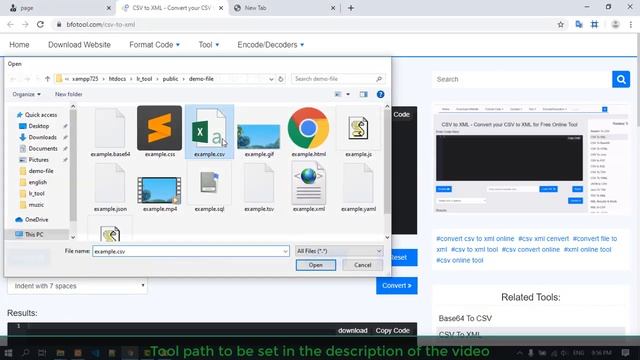Viewport: 640px width, 360px height.
Task: Expand the address path history dropdown
Action: [x=271, y=79]
